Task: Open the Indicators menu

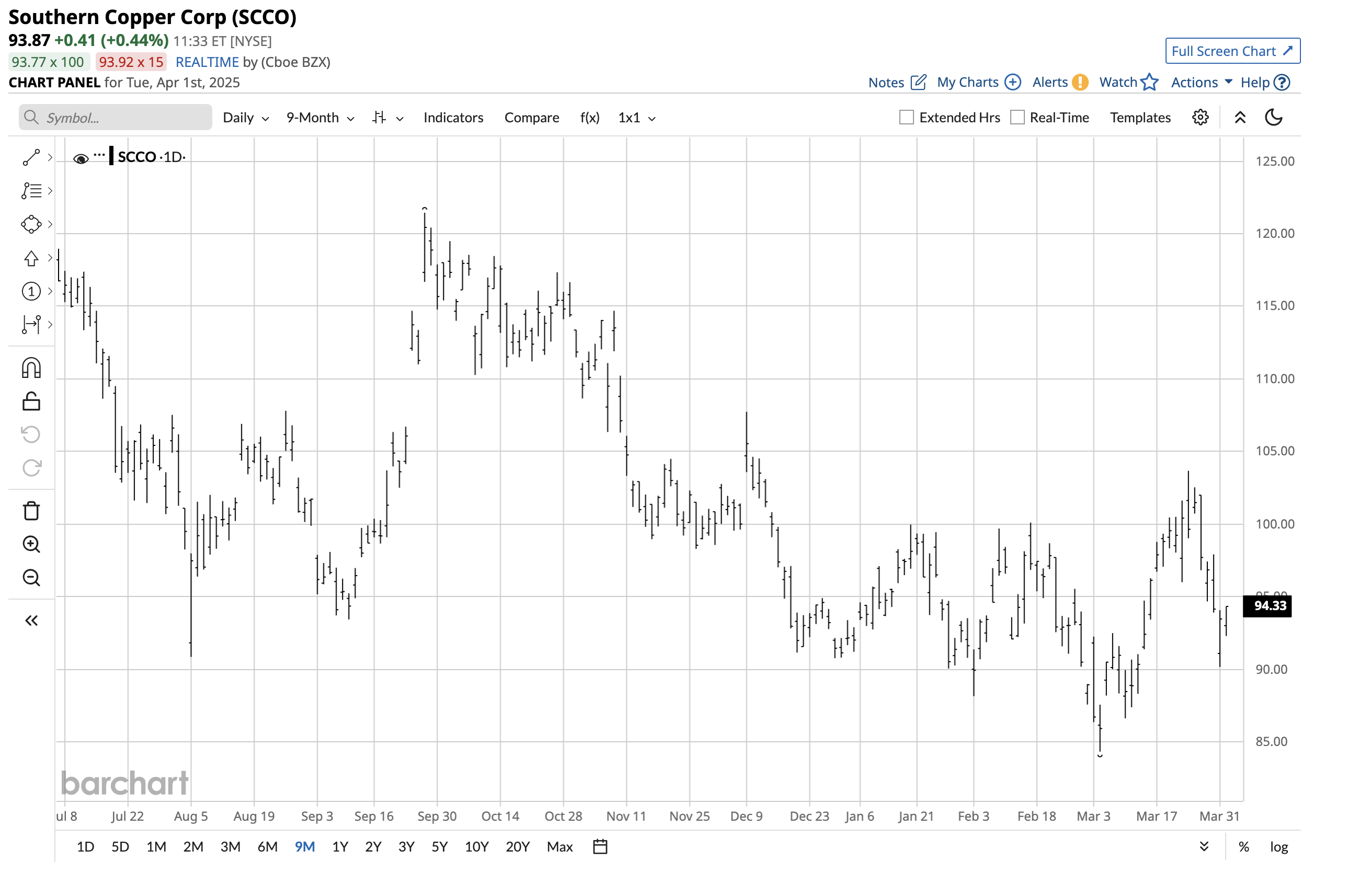Action: click(x=453, y=117)
